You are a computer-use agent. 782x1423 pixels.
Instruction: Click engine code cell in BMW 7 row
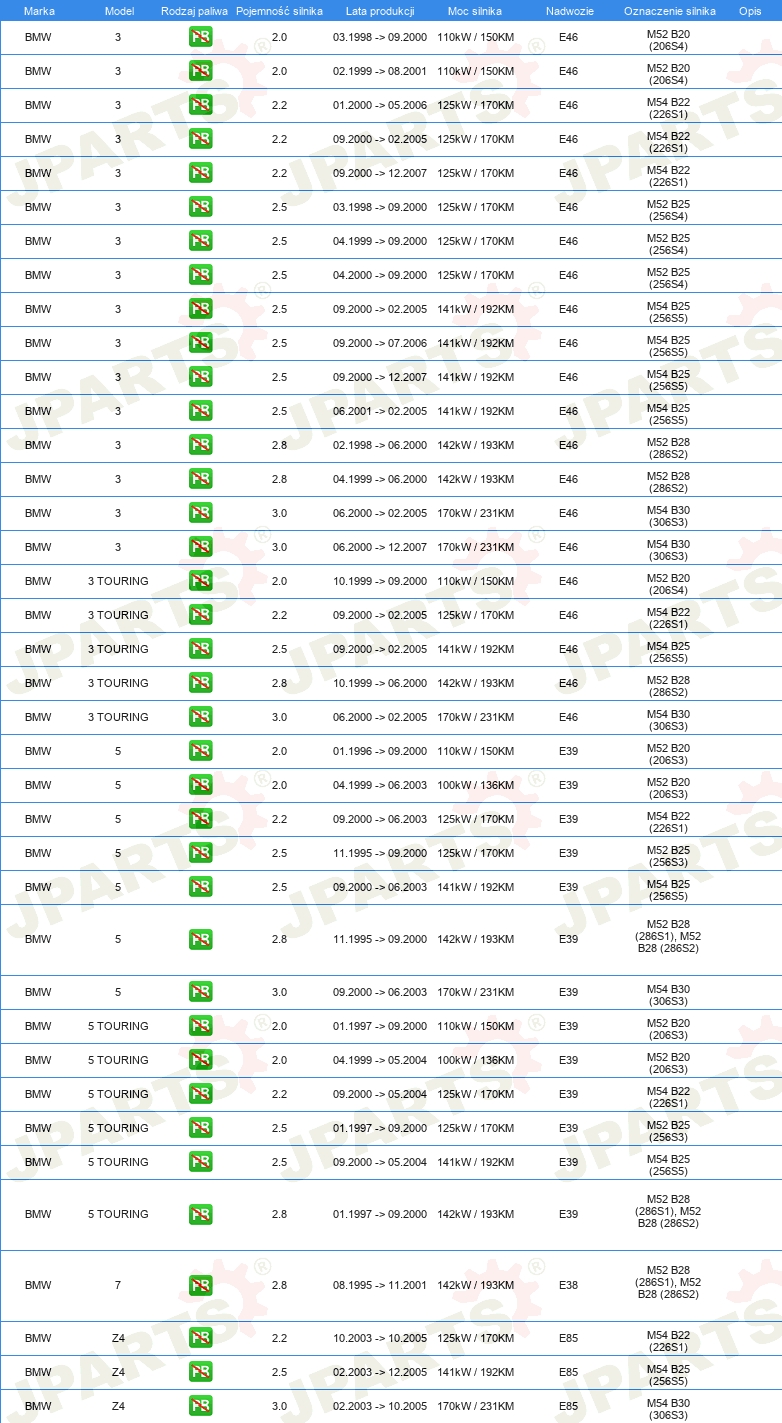tap(668, 1285)
